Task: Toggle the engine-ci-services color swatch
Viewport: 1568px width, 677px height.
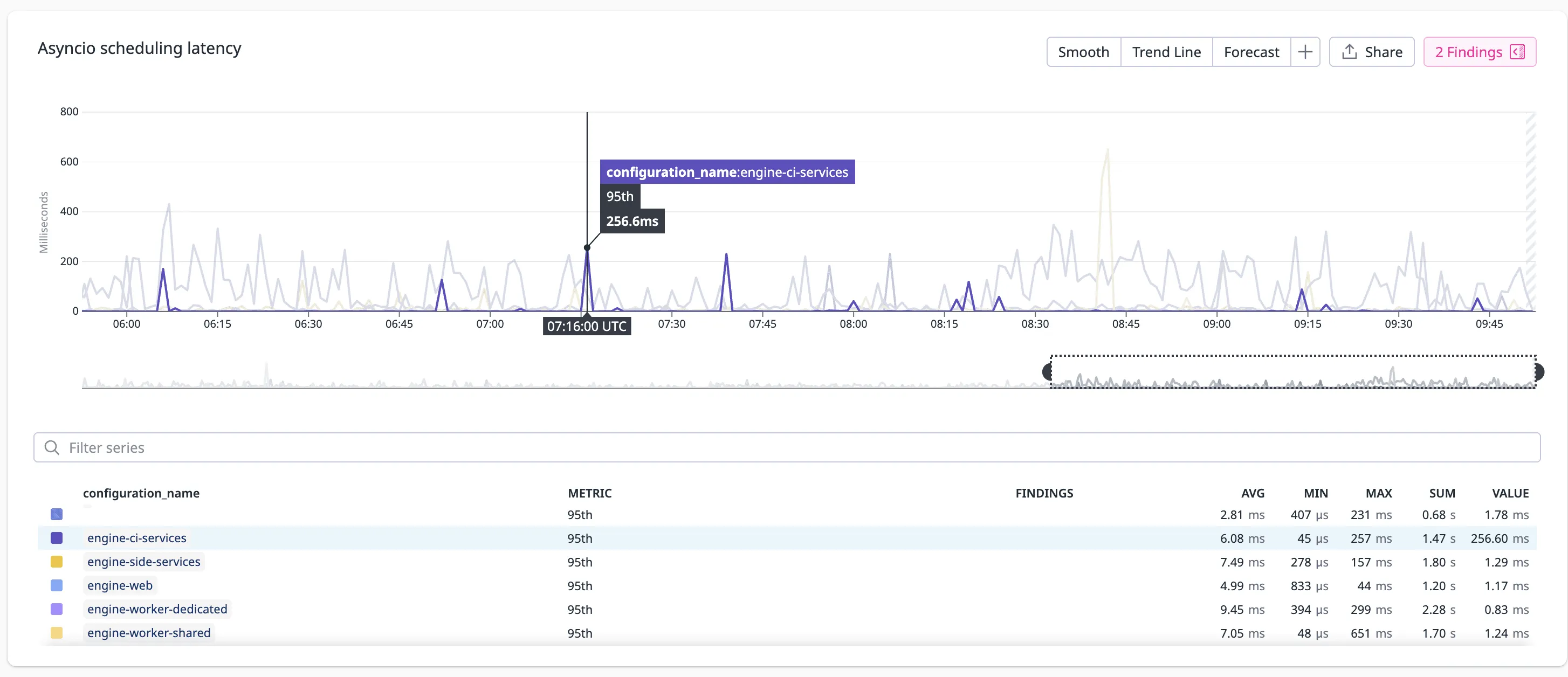Action: click(x=57, y=538)
